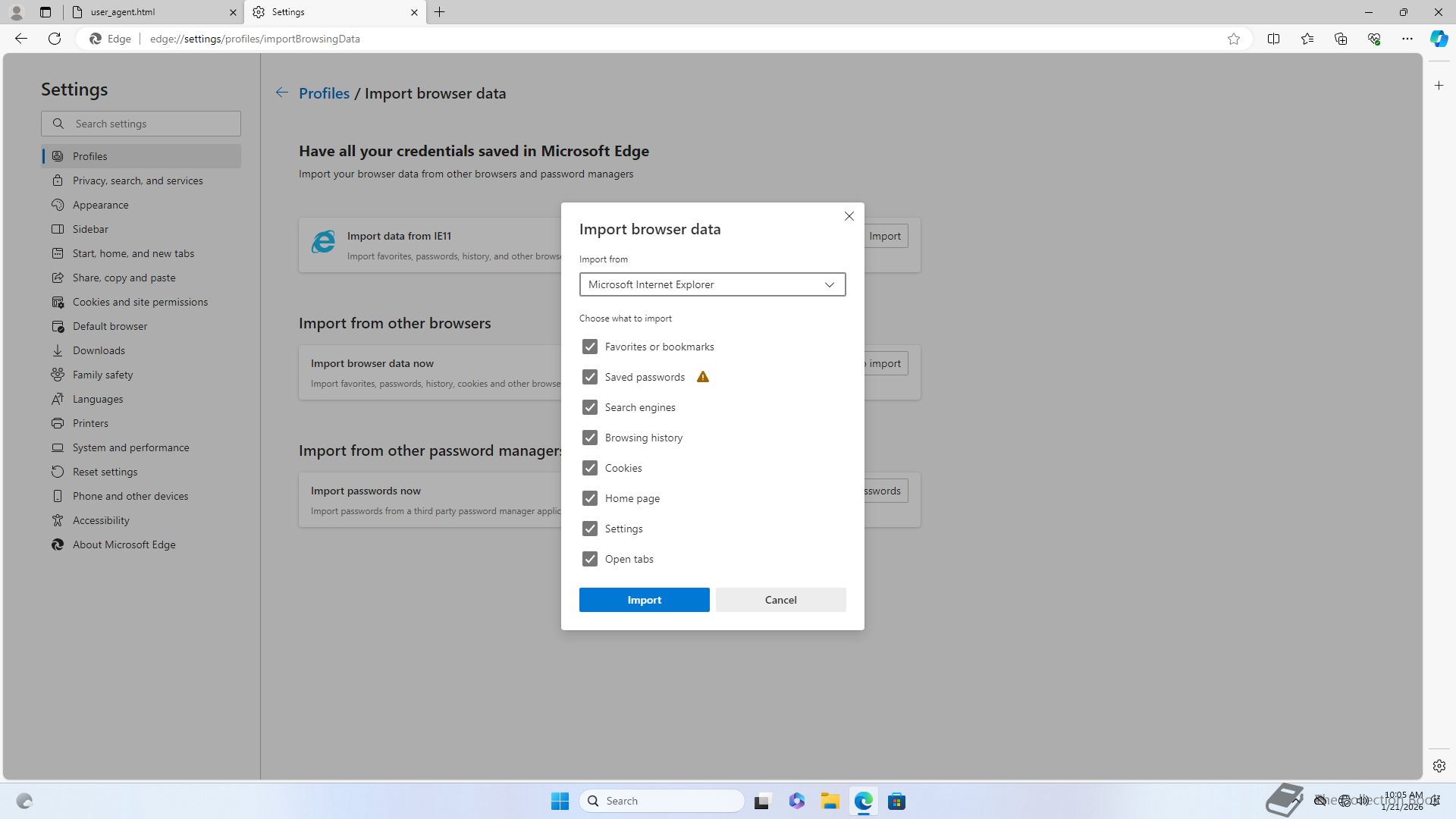Click the star to favorite this page
Viewport: 1456px width, 819px height.
(1234, 39)
